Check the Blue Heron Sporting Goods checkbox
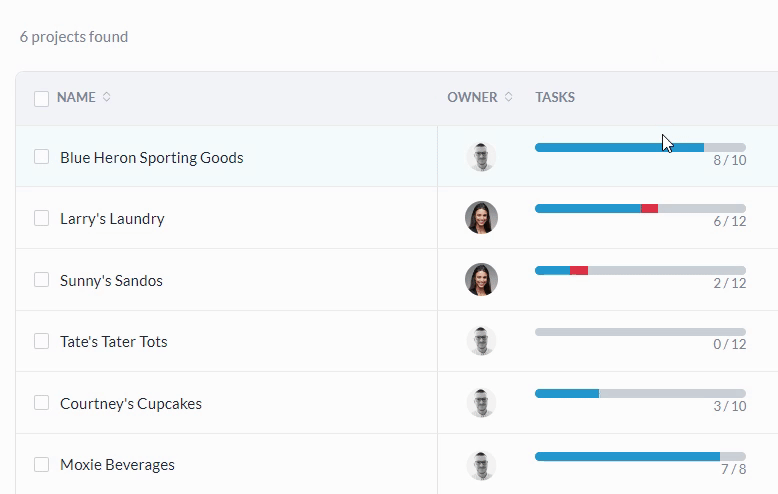This screenshot has width=778, height=494. pos(41,157)
